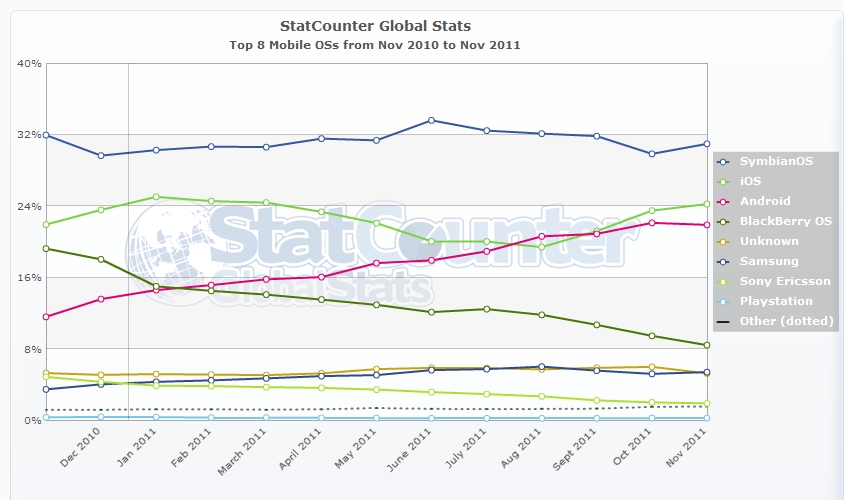
Task: Click the BlackBerry OS legend marker icon
Action: coord(723,222)
